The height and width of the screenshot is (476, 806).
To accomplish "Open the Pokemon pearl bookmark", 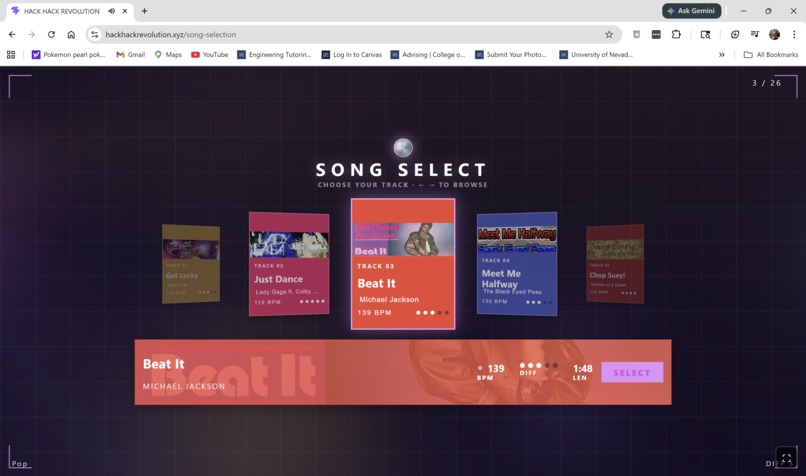I will pos(68,54).
